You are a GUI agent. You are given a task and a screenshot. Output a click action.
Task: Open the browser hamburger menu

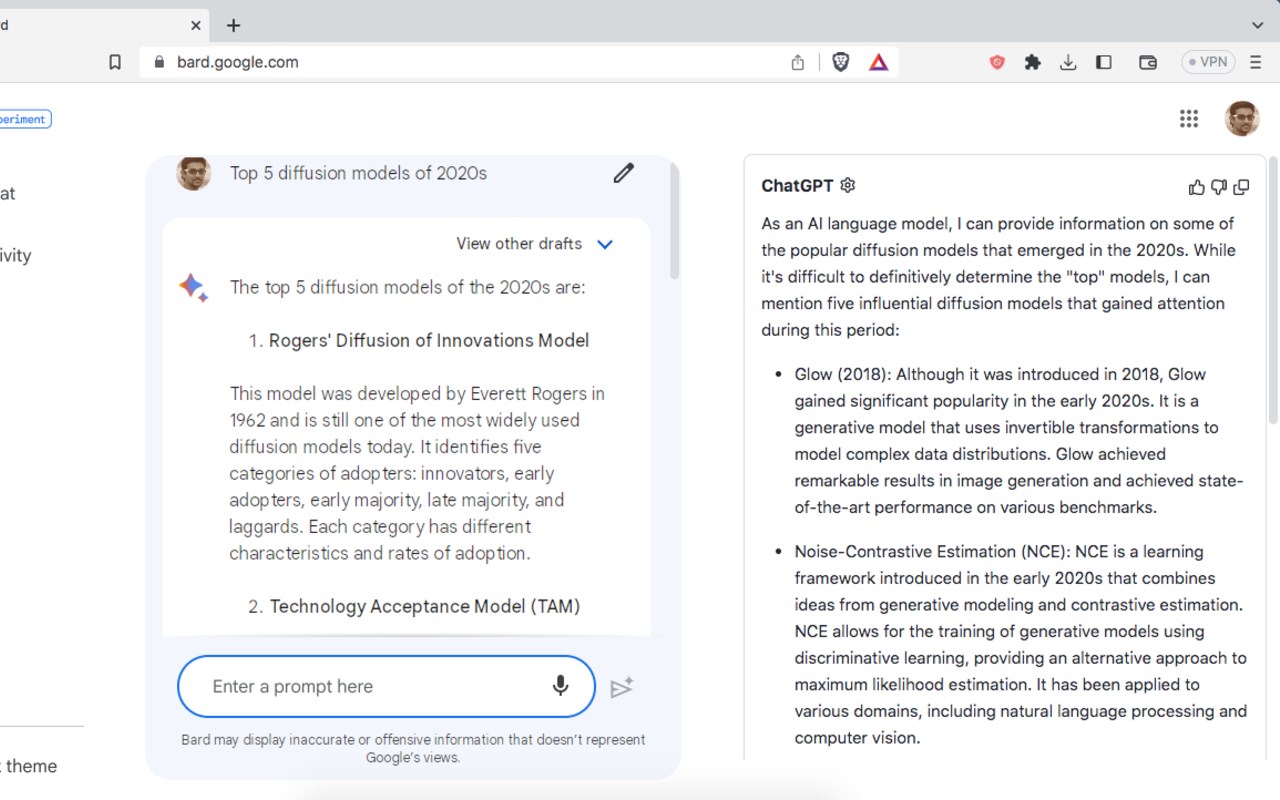click(1257, 62)
